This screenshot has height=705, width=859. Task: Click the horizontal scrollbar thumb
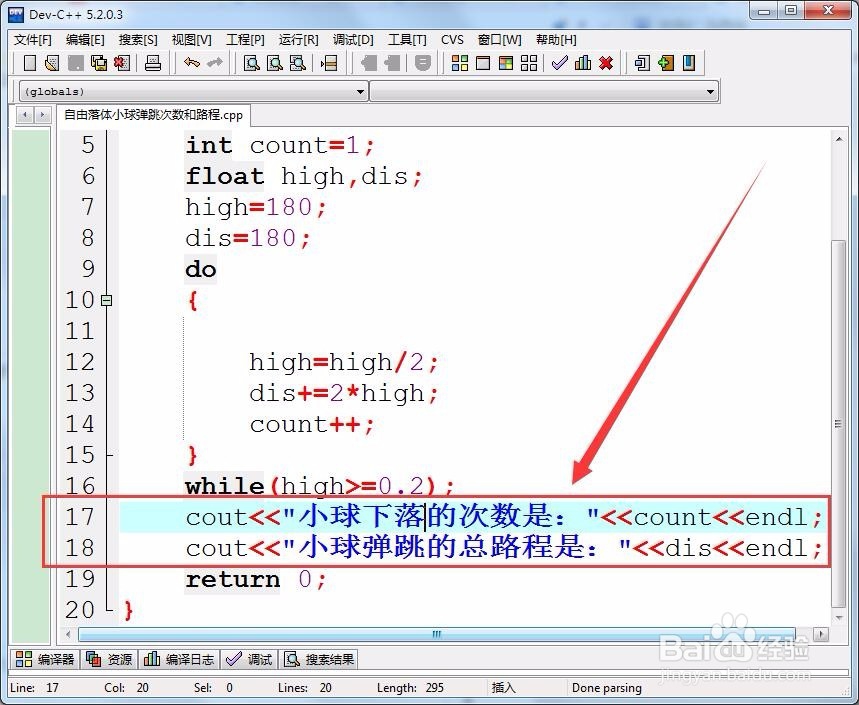tap(437, 634)
